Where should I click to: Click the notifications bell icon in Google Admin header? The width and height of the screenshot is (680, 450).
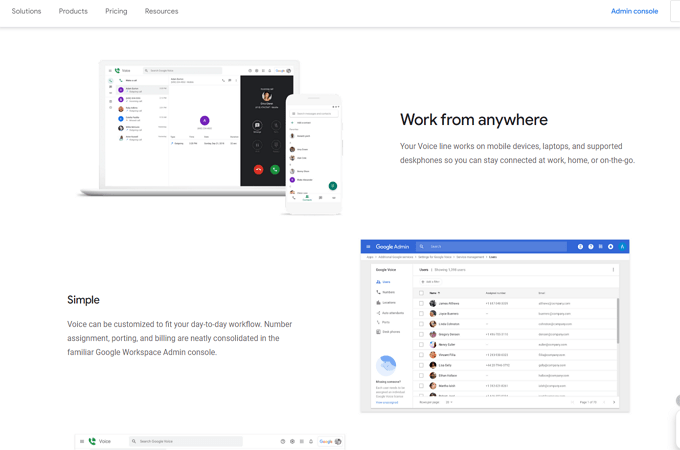(x=611, y=247)
